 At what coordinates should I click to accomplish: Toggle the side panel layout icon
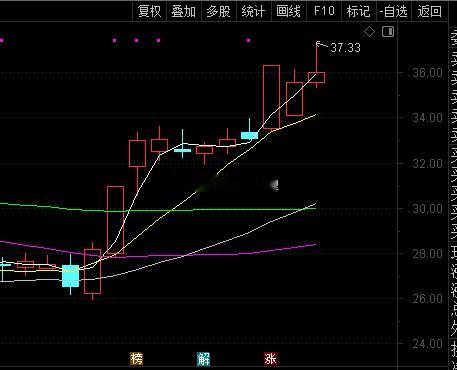coord(388,32)
